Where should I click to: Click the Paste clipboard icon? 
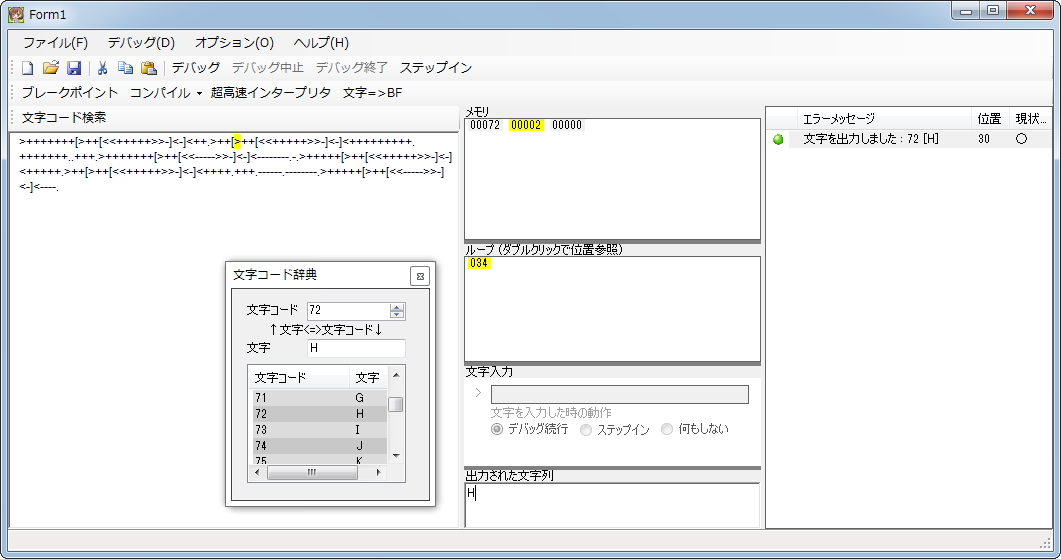(x=149, y=68)
